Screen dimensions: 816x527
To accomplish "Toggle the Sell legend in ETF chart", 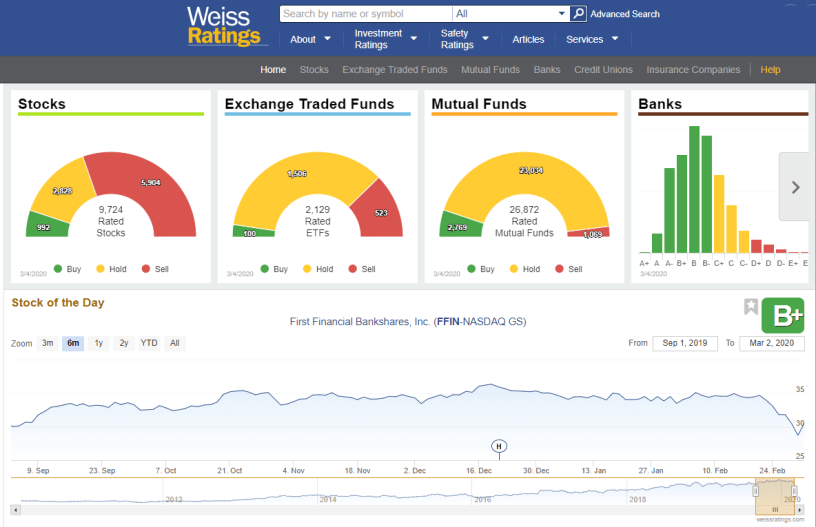I will [x=361, y=269].
